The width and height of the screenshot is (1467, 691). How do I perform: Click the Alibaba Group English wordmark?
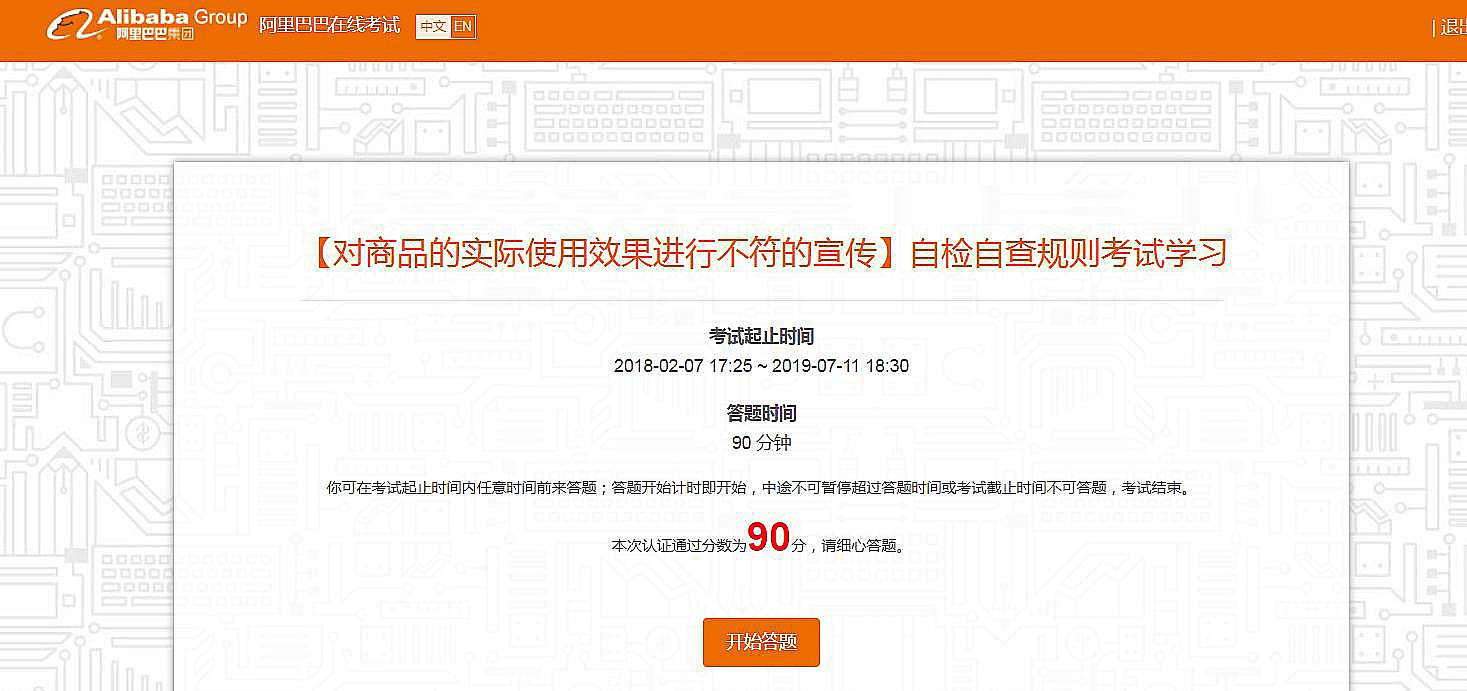click(x=172, y=17)
